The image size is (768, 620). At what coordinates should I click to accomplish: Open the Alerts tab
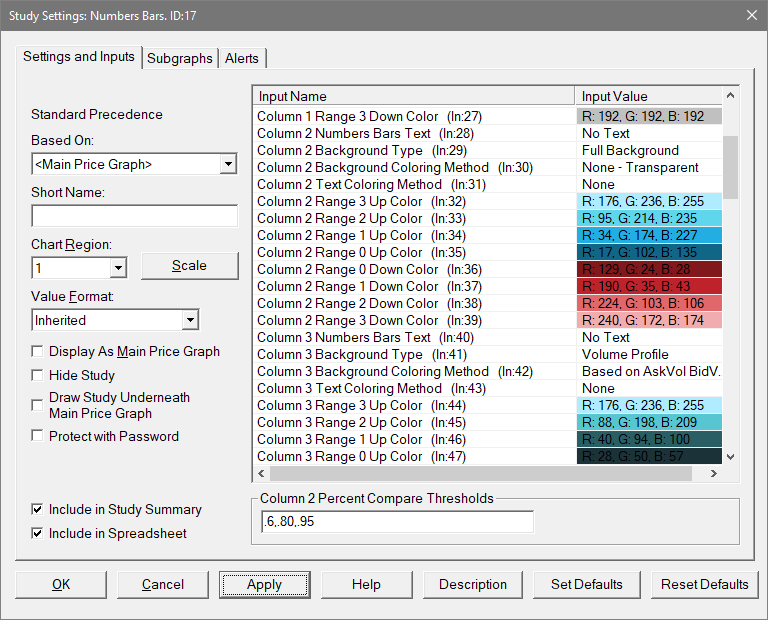[241, 58]
